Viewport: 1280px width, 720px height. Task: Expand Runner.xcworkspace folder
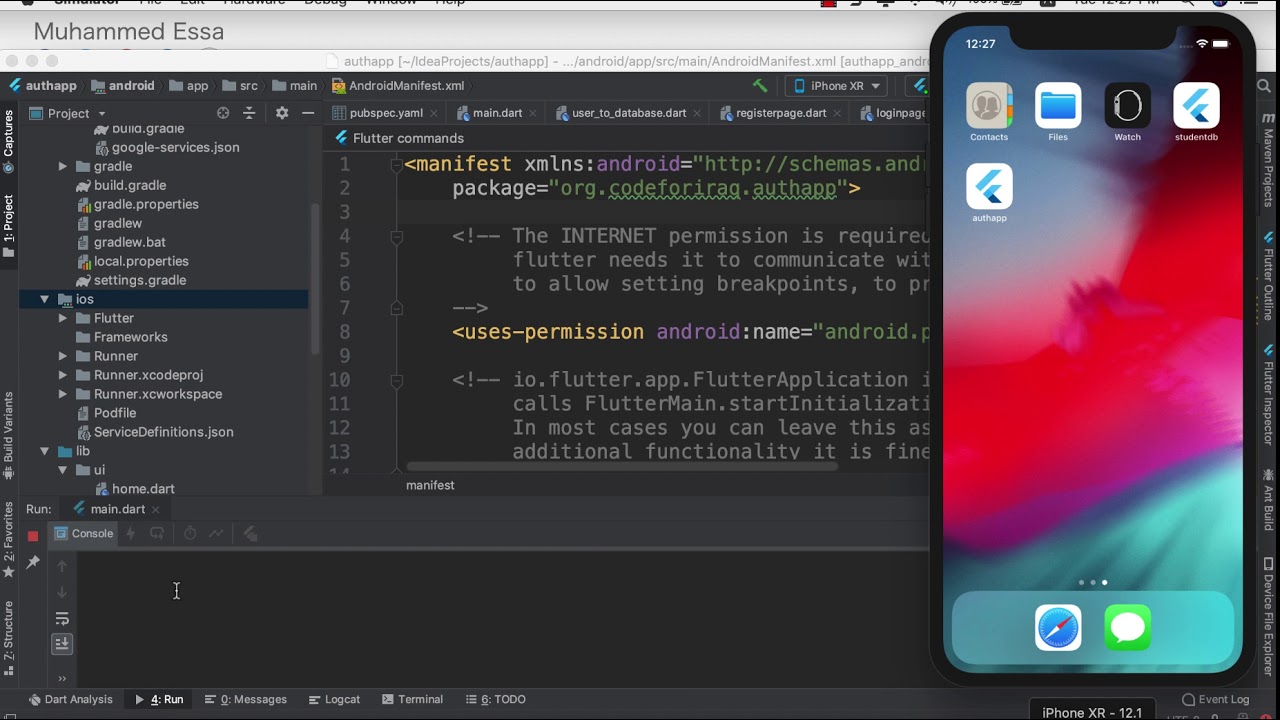coord(63,394)
